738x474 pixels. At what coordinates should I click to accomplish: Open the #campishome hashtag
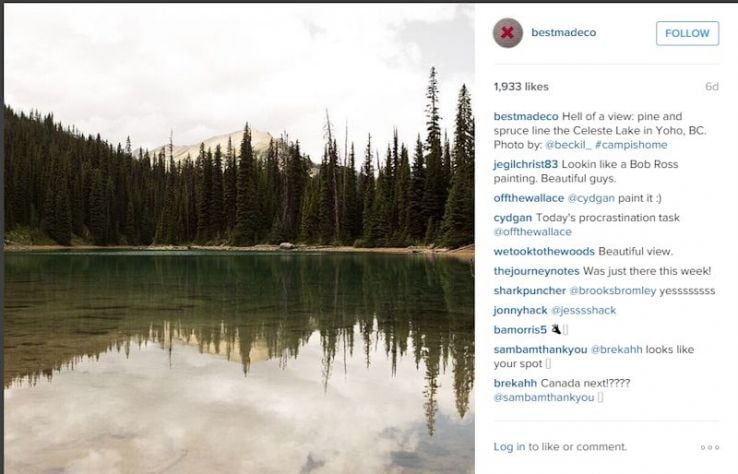click(631, 145)
